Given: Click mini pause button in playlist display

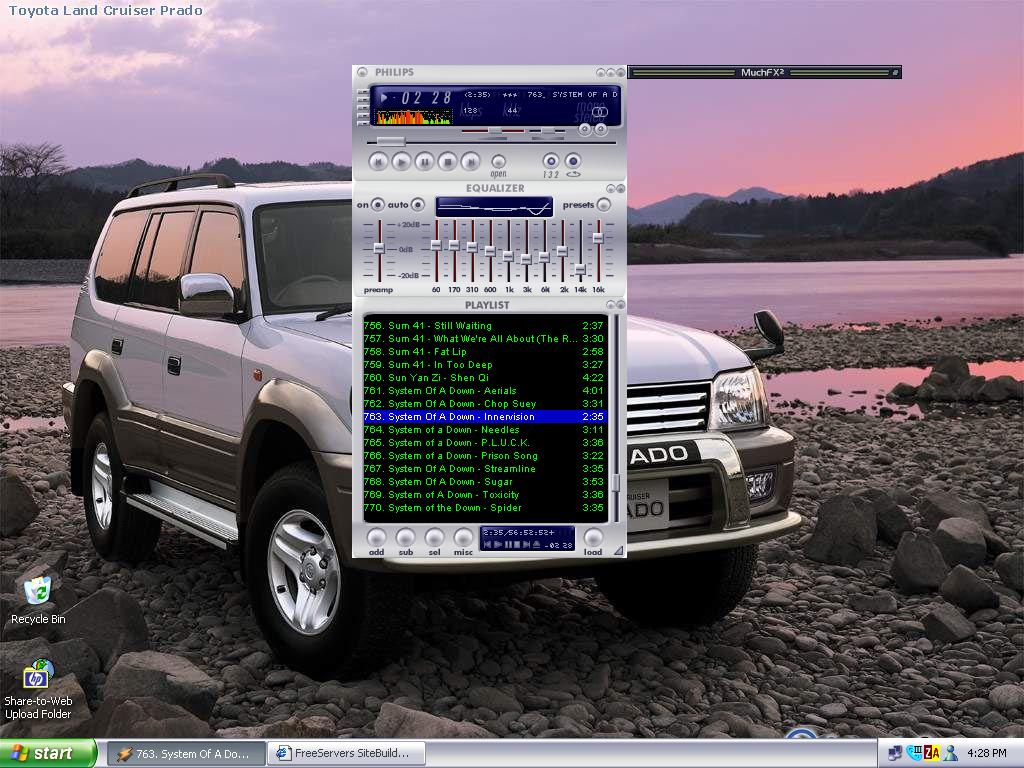Looking at the screenshot, I should 508,545.
